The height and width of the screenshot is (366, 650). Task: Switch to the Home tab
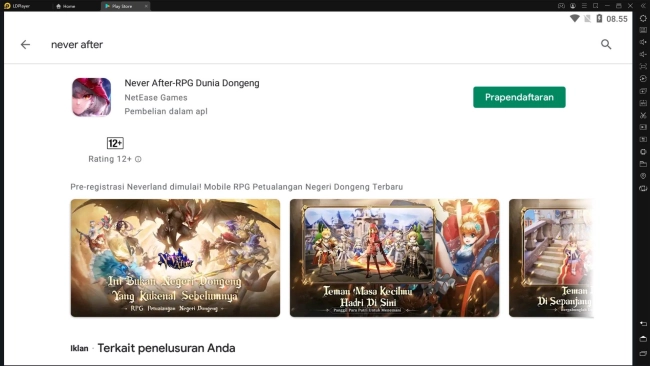click(65, 6)
